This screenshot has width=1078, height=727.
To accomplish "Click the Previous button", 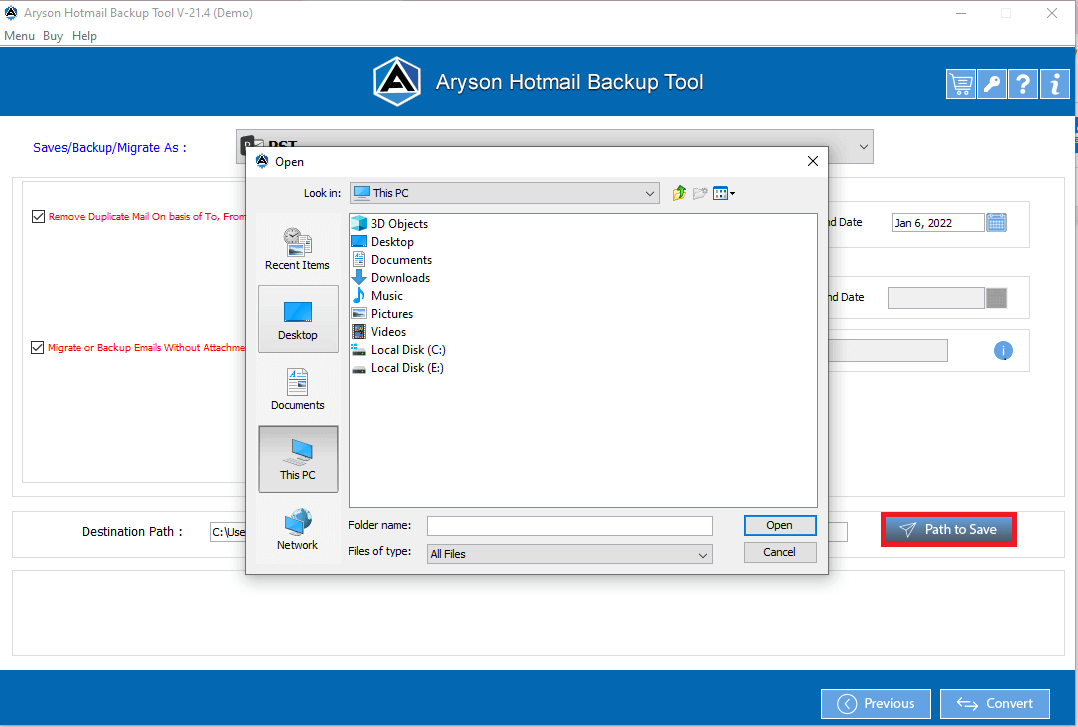I will [x=875, y=704].
